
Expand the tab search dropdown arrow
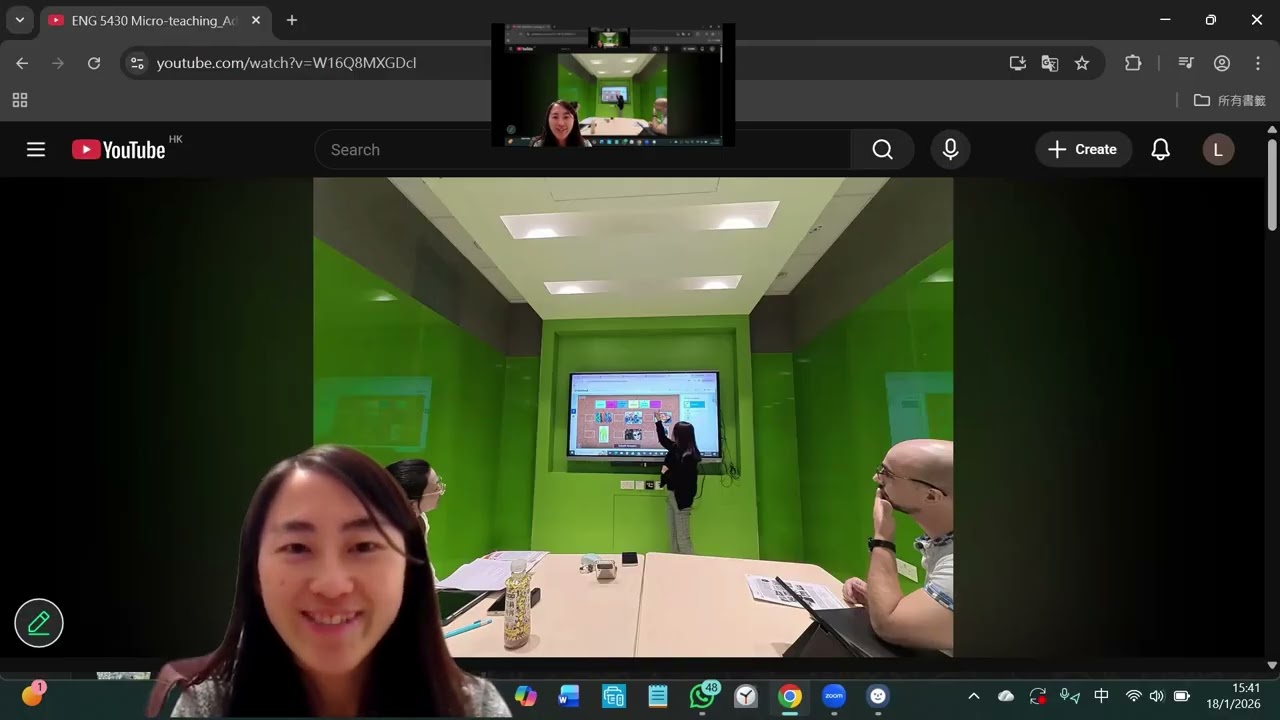click(x=20, y=20)
